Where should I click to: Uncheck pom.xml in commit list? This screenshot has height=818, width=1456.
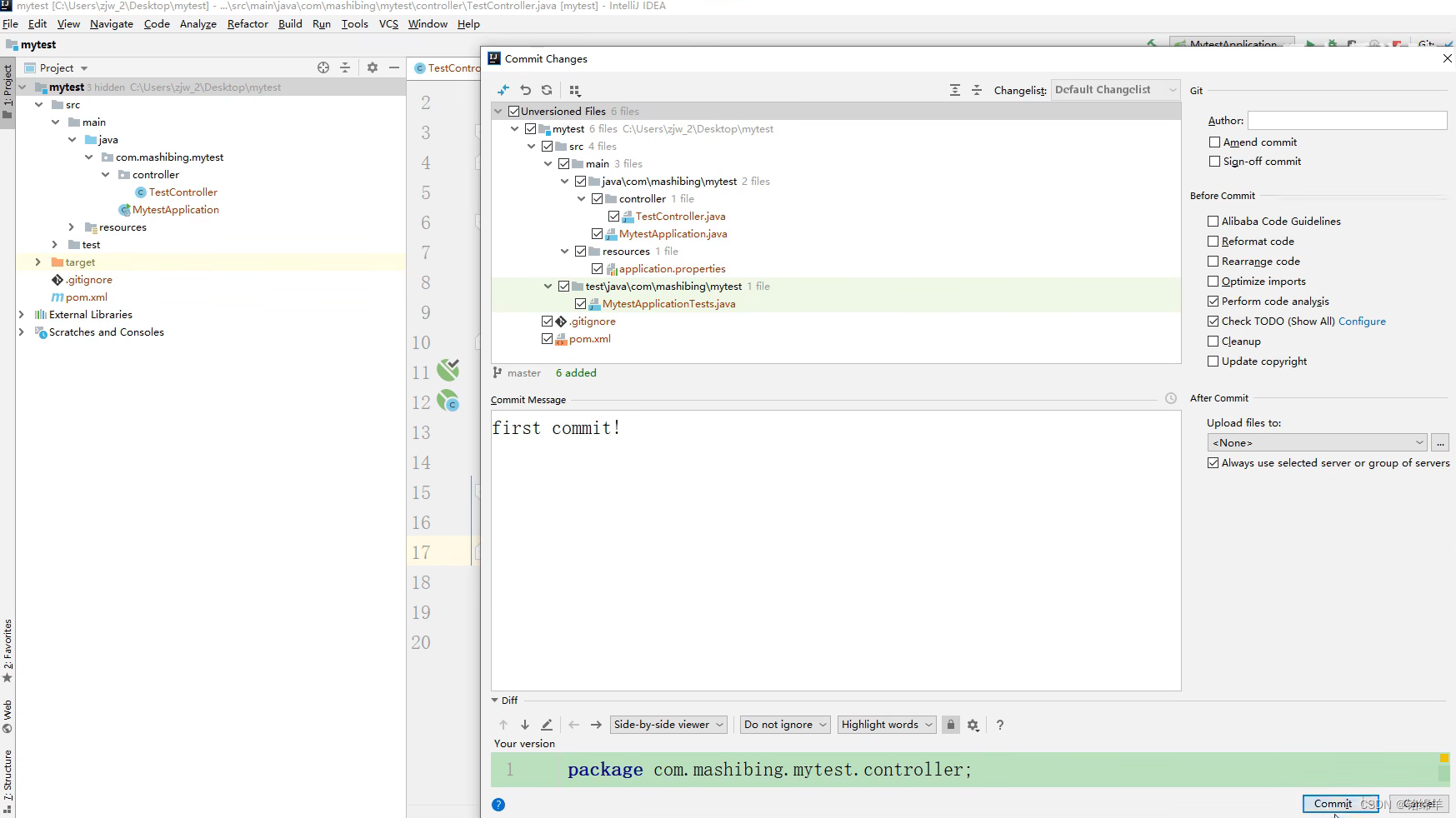[548, 338]
